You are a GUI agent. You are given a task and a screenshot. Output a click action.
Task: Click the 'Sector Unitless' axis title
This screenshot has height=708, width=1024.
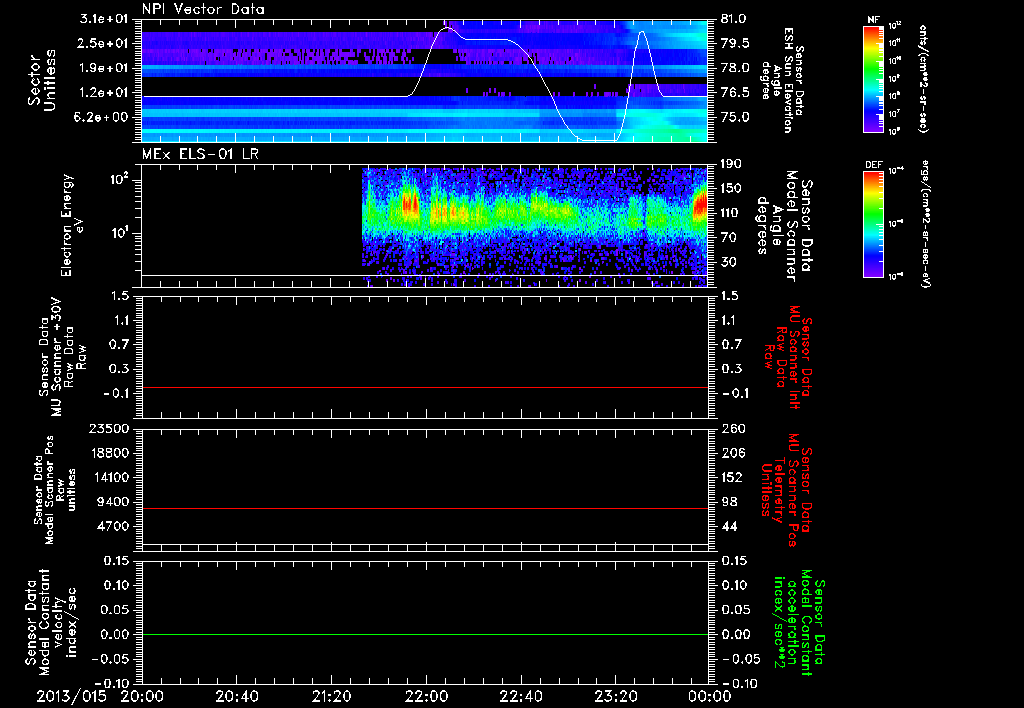click(x=42, y=80)
